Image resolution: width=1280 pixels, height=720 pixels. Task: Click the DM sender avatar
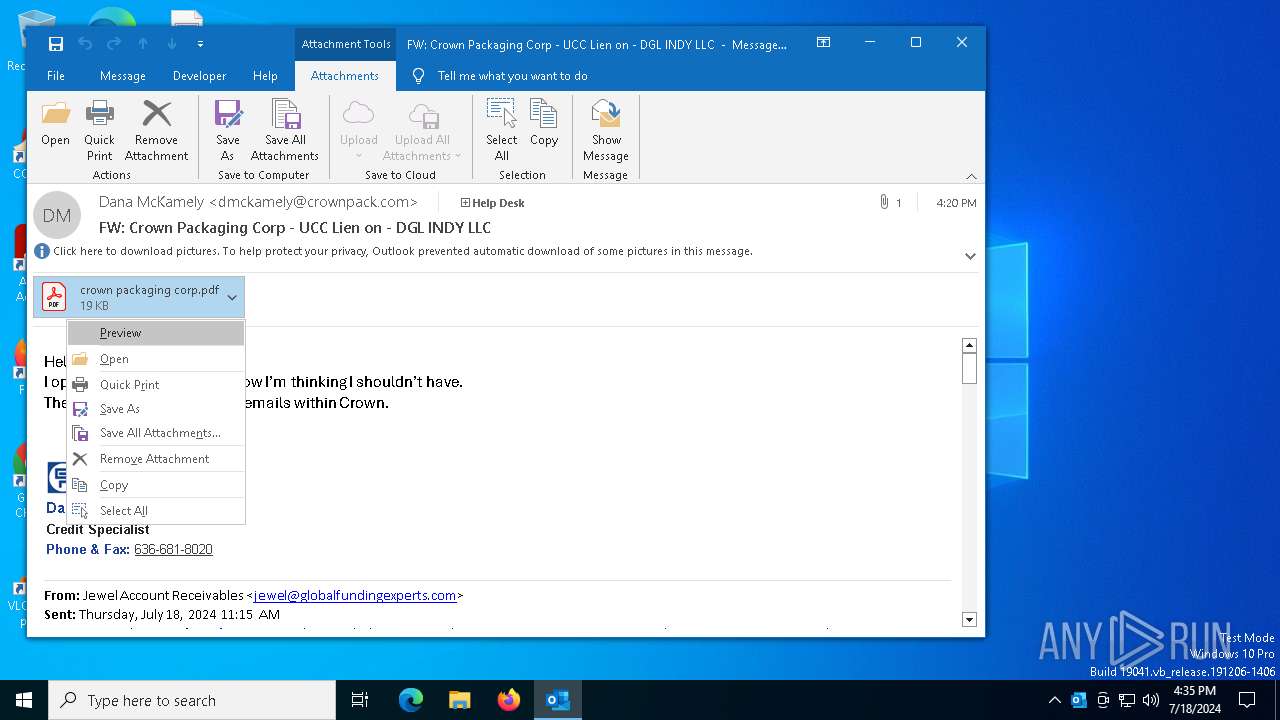coord(57,215)
